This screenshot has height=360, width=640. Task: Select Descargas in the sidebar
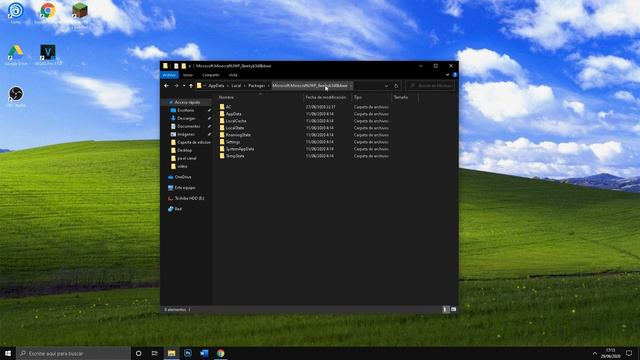coord(186,118)
